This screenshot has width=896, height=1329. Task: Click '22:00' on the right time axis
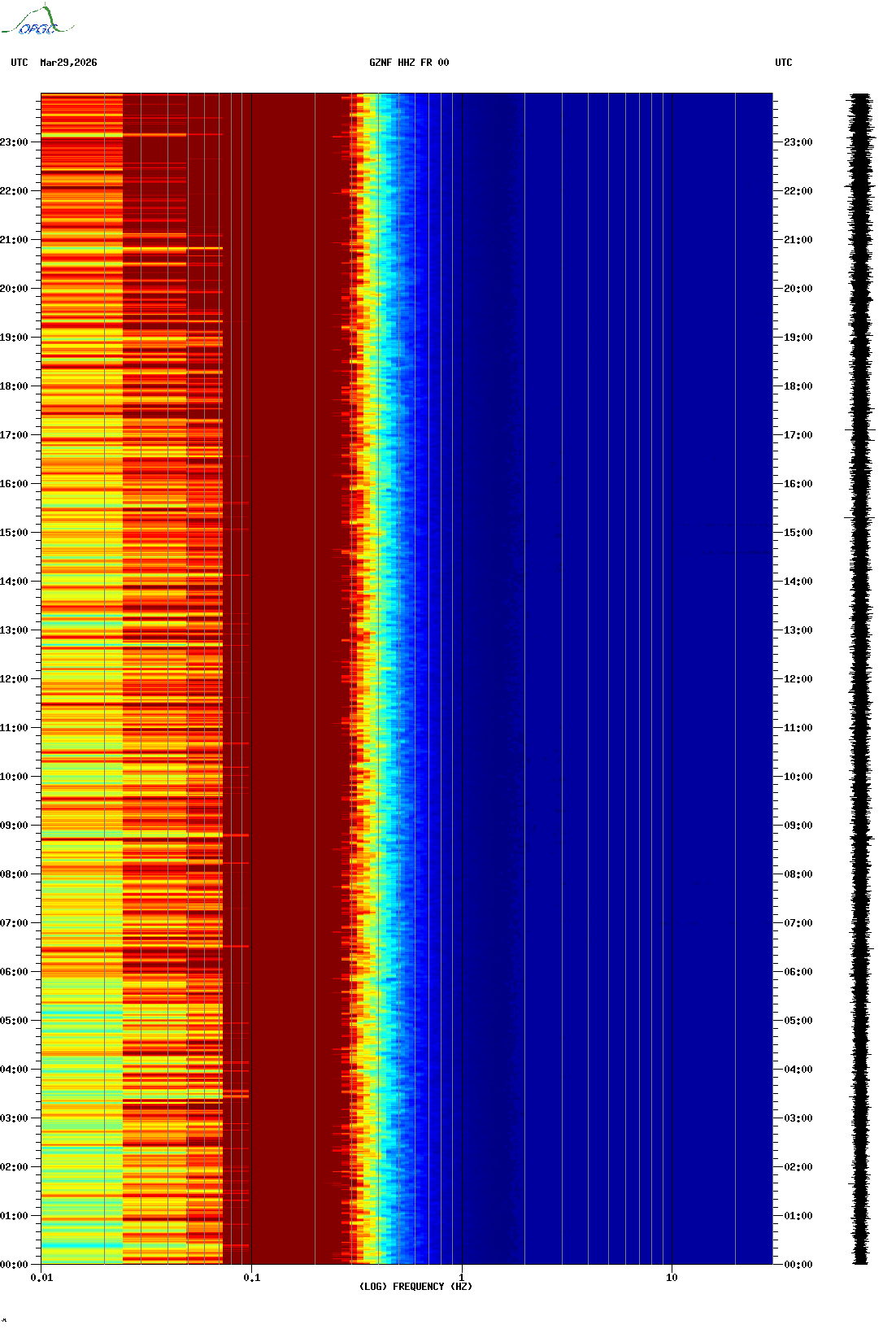pos(798,191)
